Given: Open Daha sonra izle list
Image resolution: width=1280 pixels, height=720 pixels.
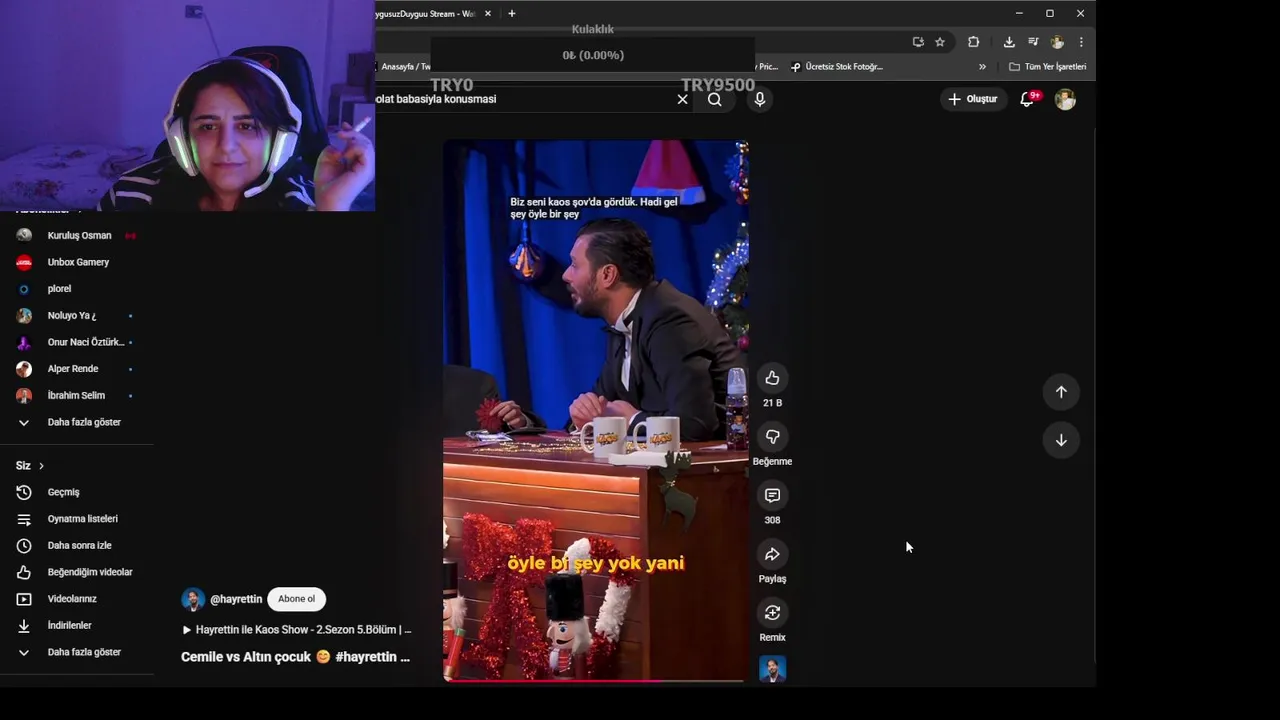Looking at the screenshot, I should pos(77,546).
